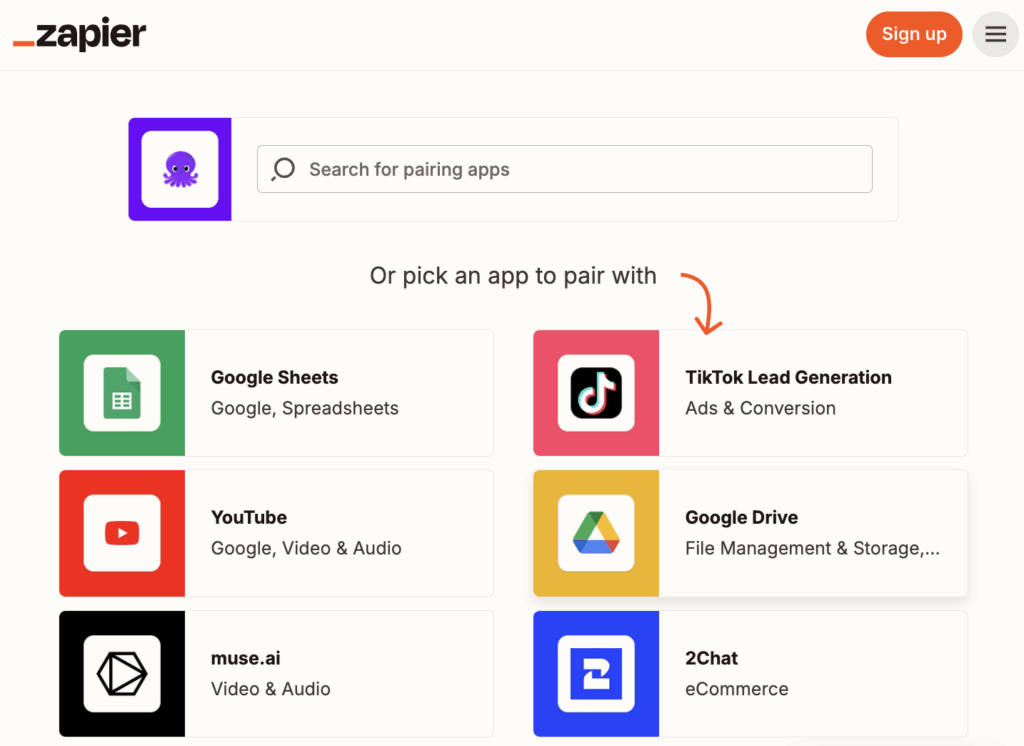
Task: Click the 'Ads & Conversion' text
Action: click(760, 408)
